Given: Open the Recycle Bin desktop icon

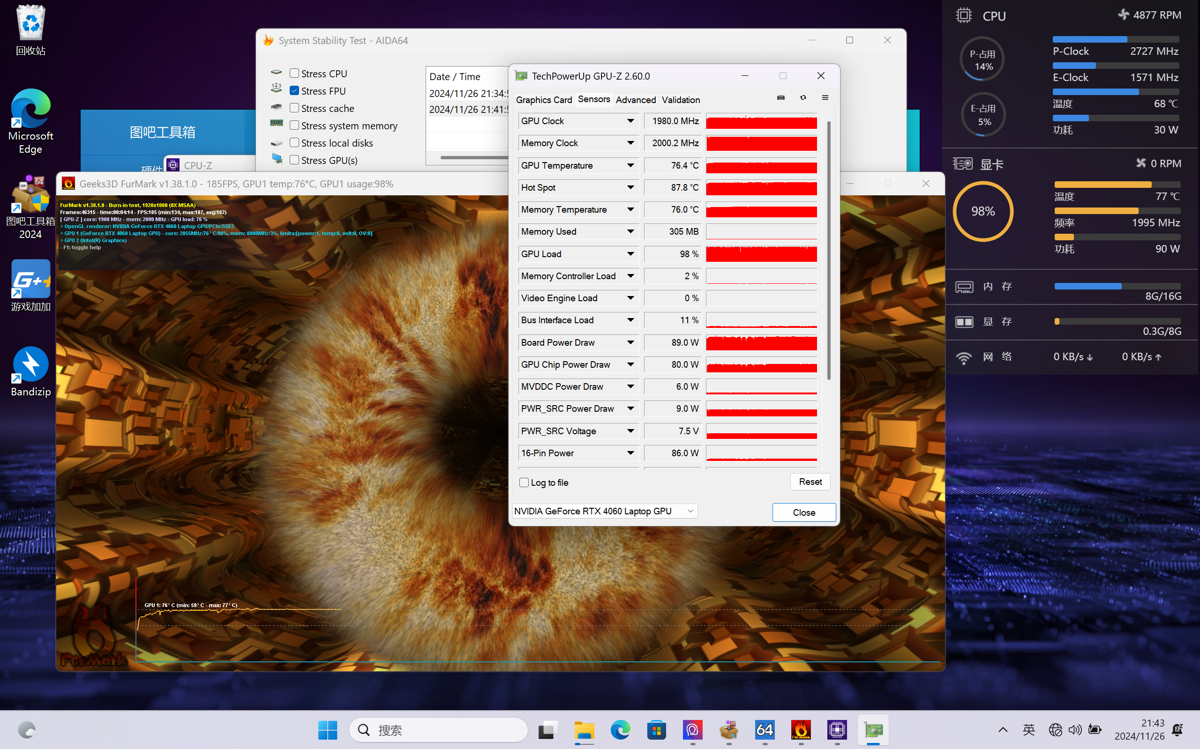Looking at the screenshot, I should click(31, 30).
